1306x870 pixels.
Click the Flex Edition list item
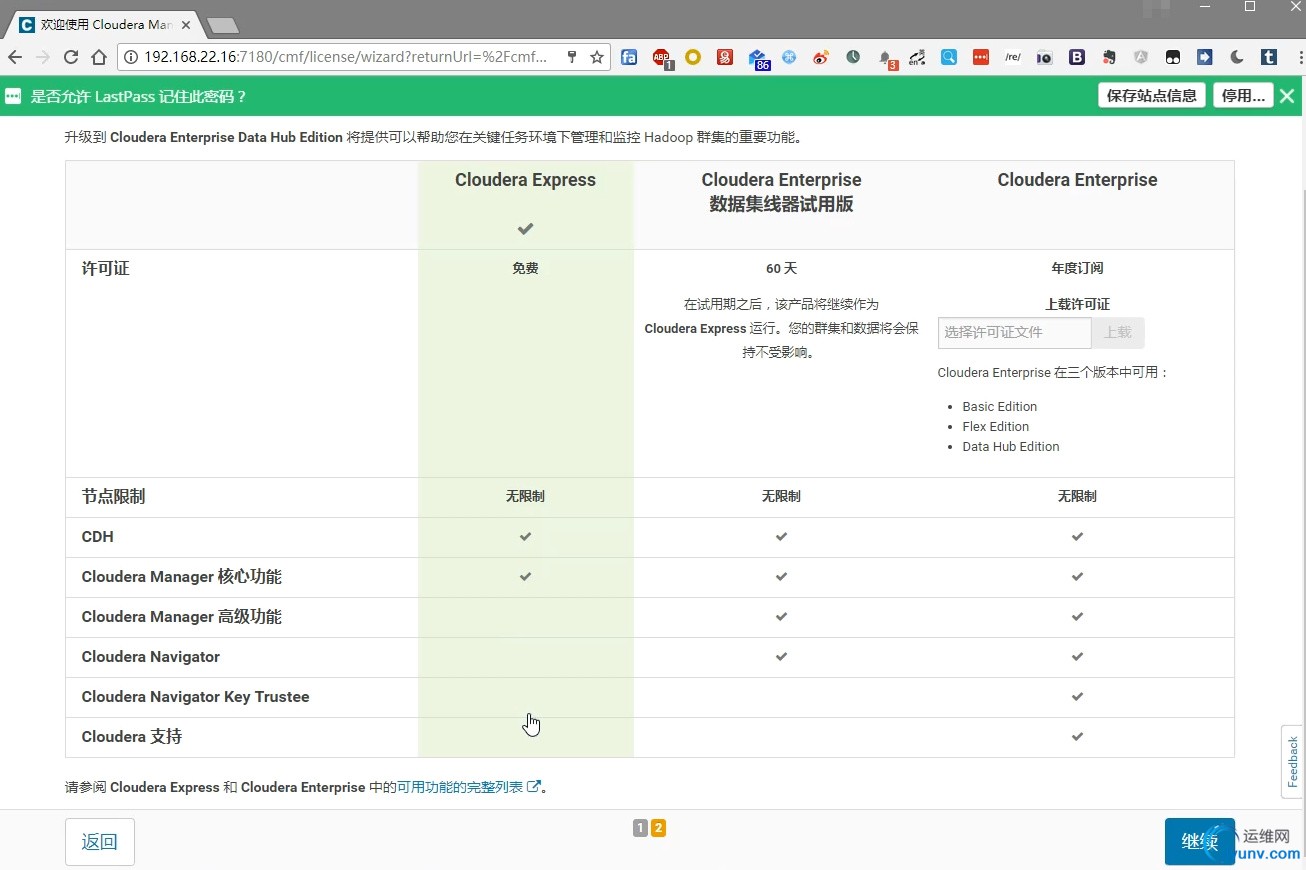point(996,426)
